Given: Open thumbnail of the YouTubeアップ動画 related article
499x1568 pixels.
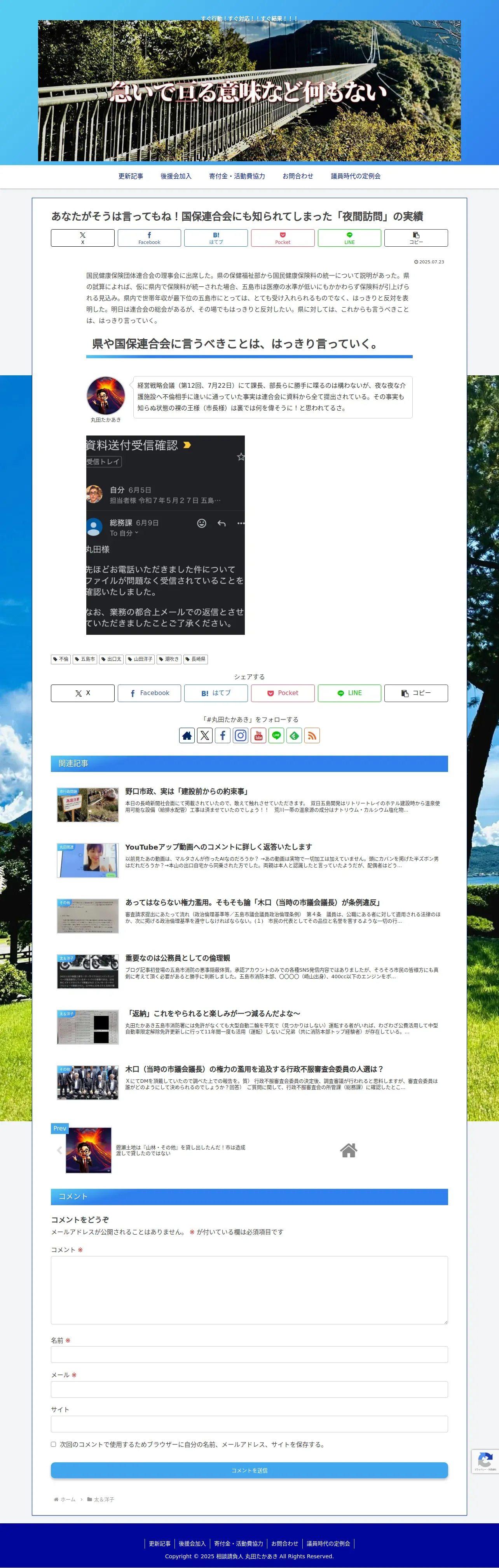Looking at the screenshot, I should pyautogui.click(x=87, y=860).
